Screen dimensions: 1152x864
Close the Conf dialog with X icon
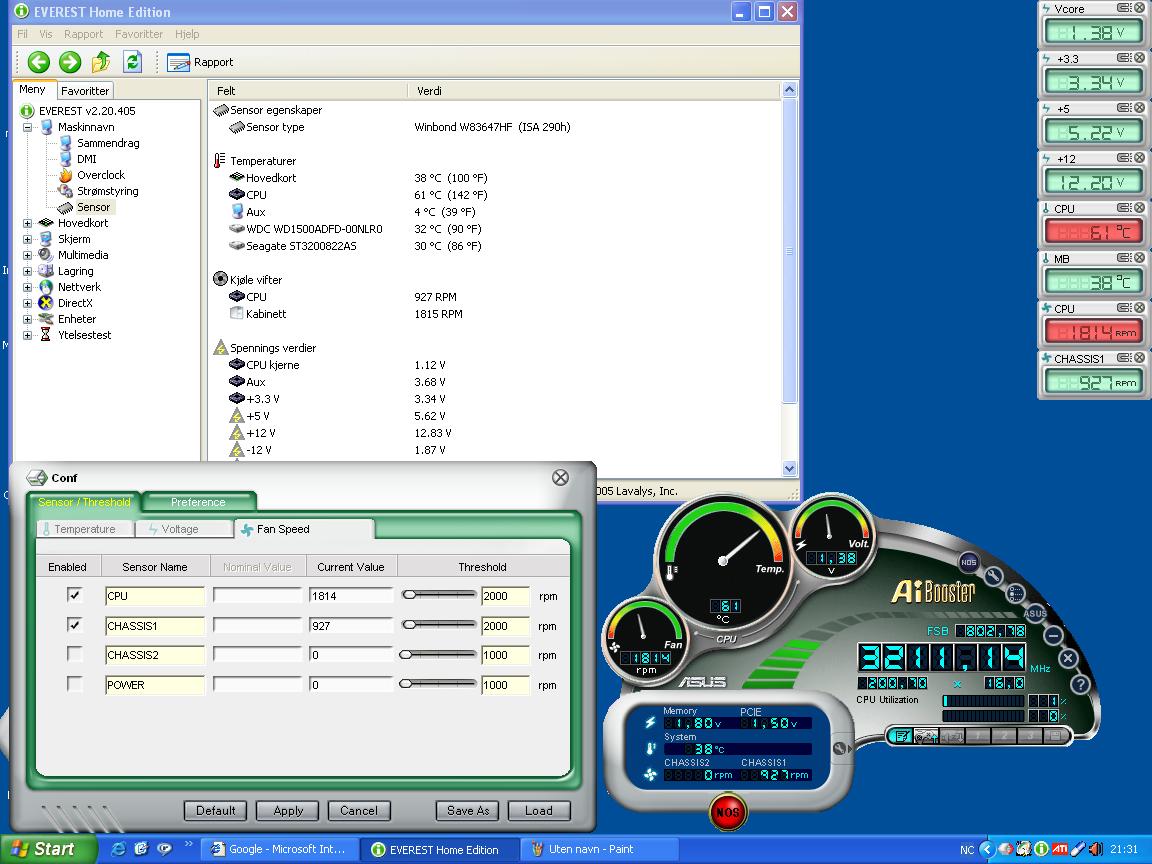[560, 478]
